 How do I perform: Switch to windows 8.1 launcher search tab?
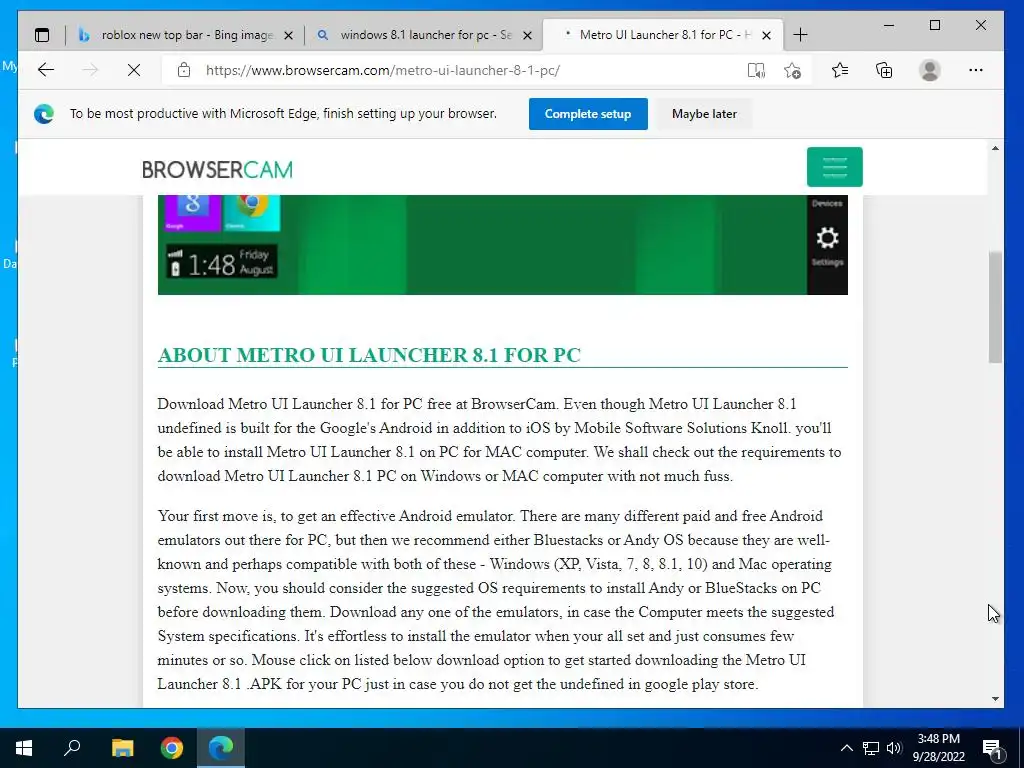[x=426, y=35]
